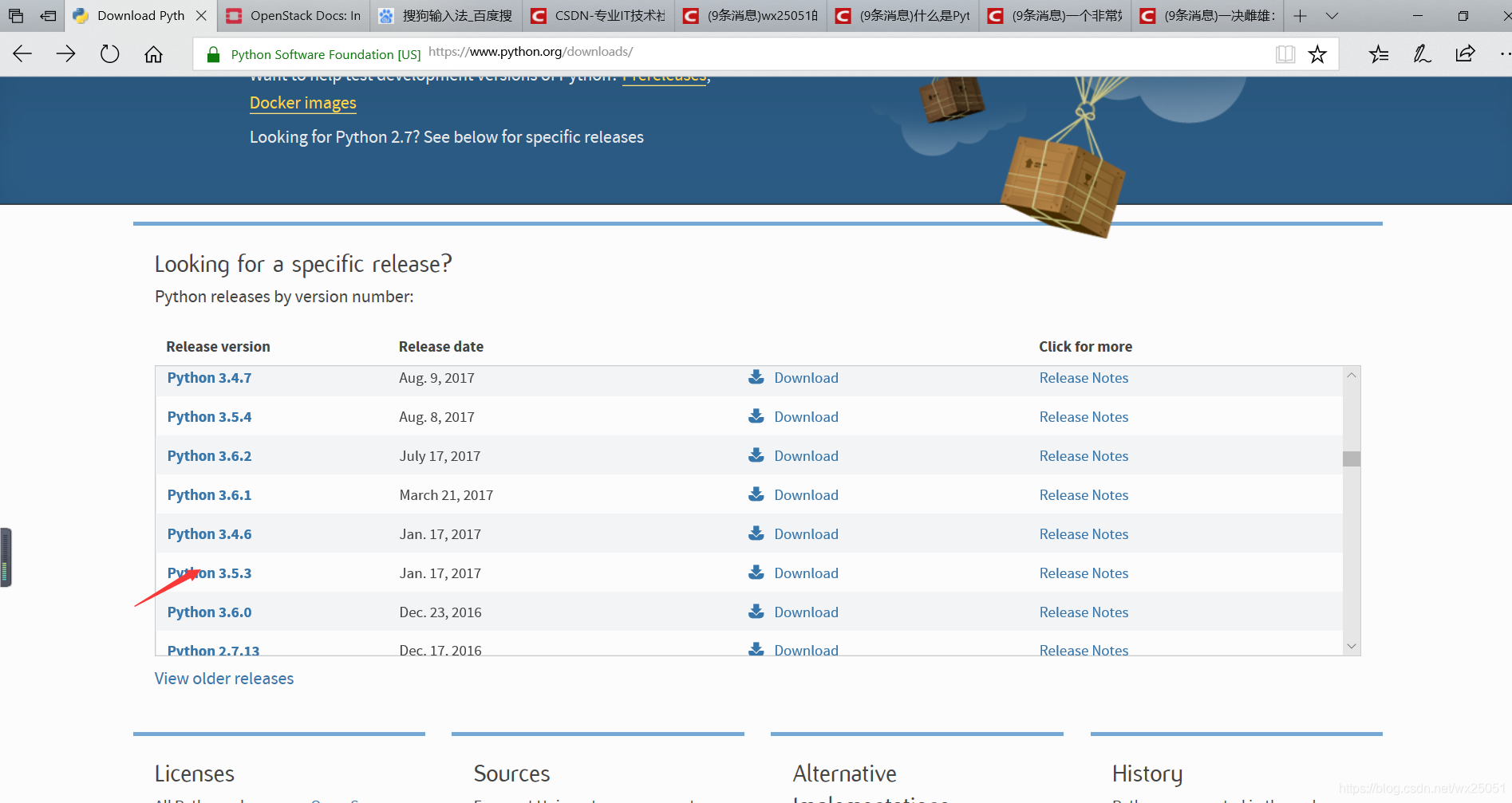
Task: Switch to the 一决雌雄 CSDN tab
Action: tap(1208, 15)
